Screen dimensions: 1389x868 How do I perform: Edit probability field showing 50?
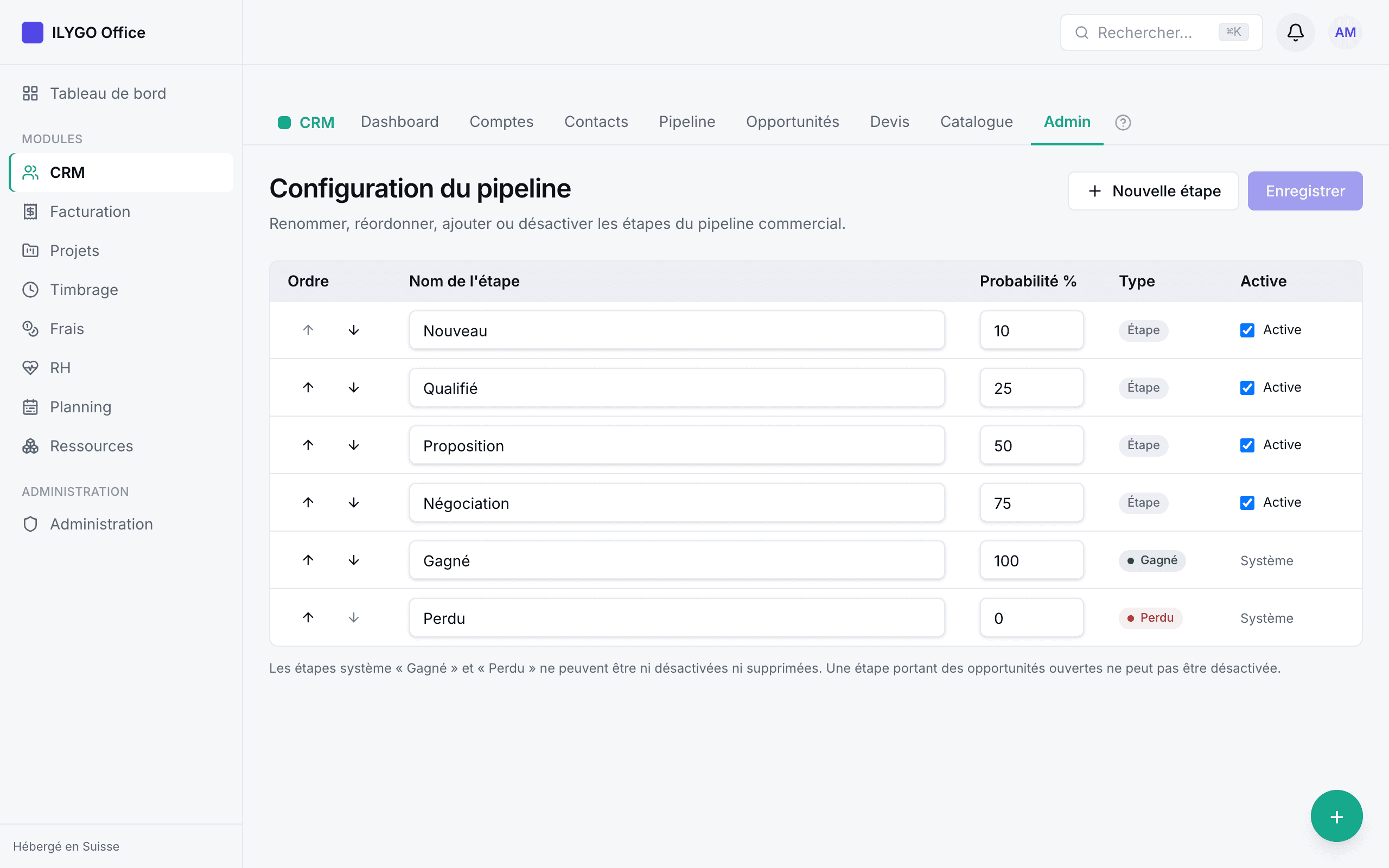click(x=1031, y=445)
